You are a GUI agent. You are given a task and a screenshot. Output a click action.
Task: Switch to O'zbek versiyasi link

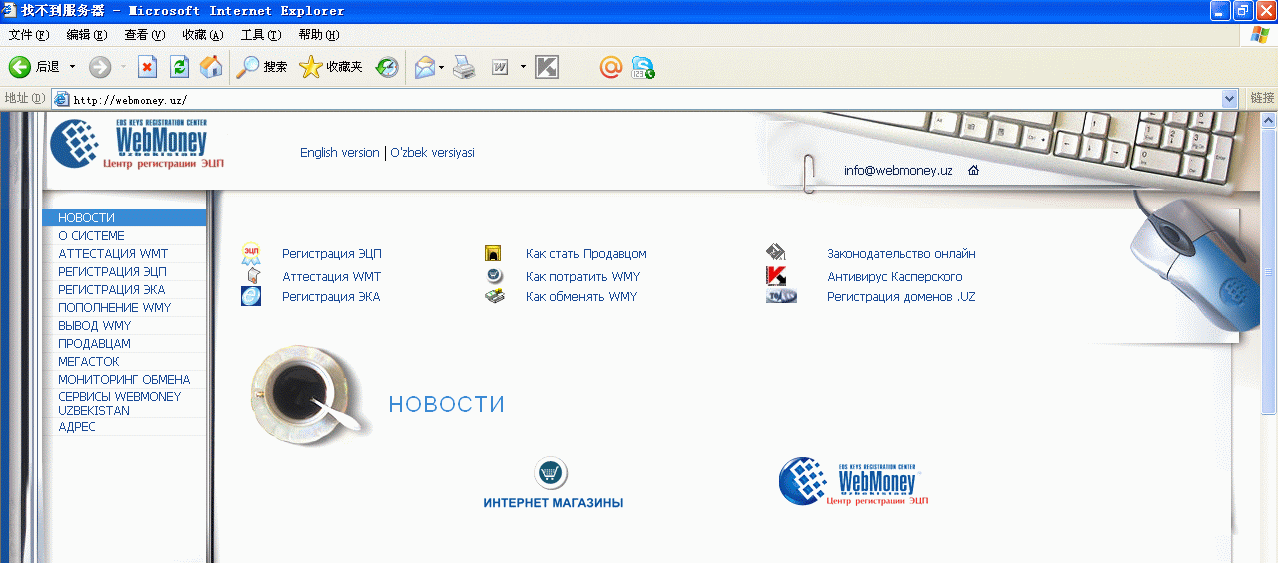coord(432,153)
